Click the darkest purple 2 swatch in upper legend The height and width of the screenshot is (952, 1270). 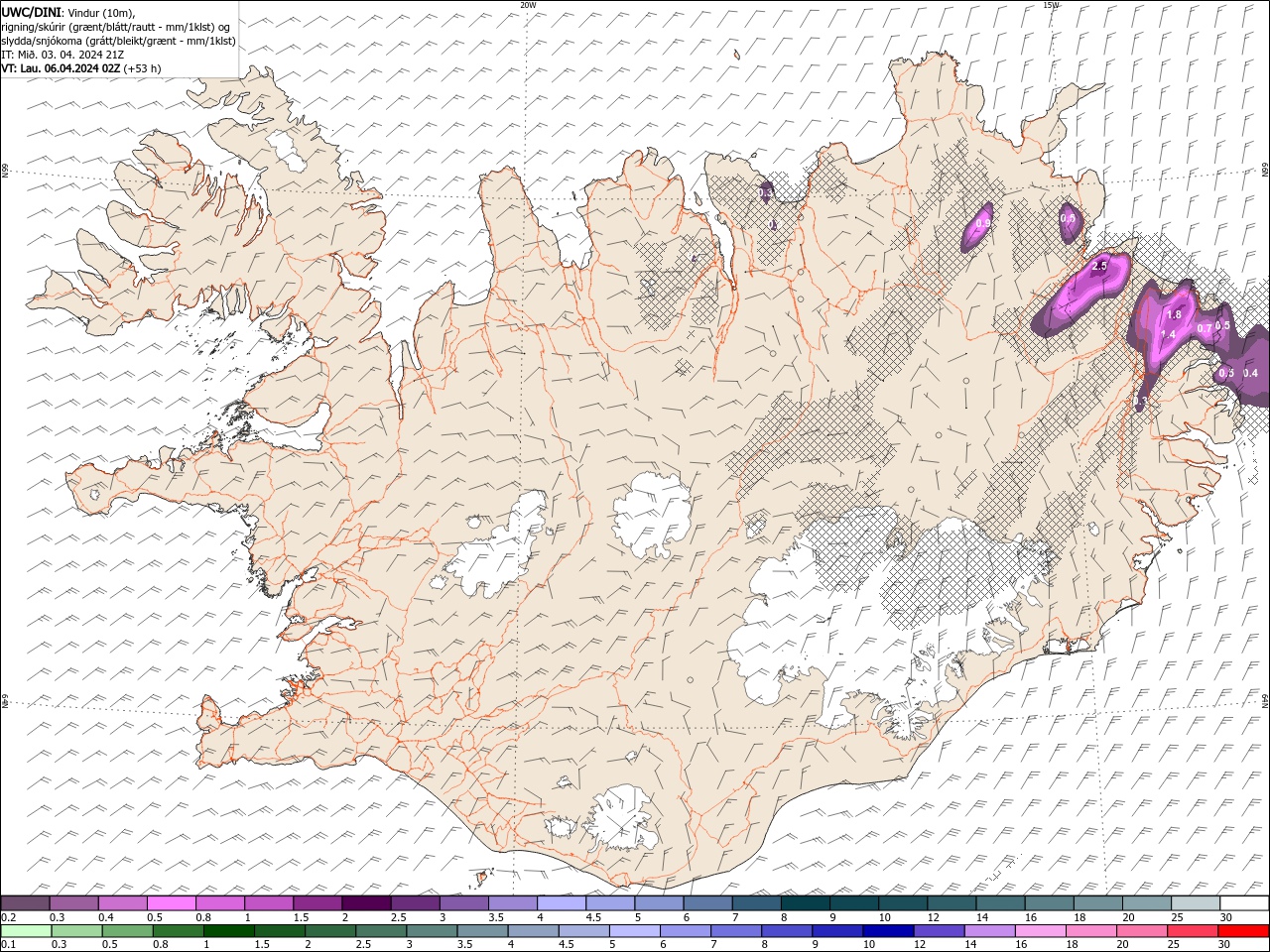[x=365, y=903]
